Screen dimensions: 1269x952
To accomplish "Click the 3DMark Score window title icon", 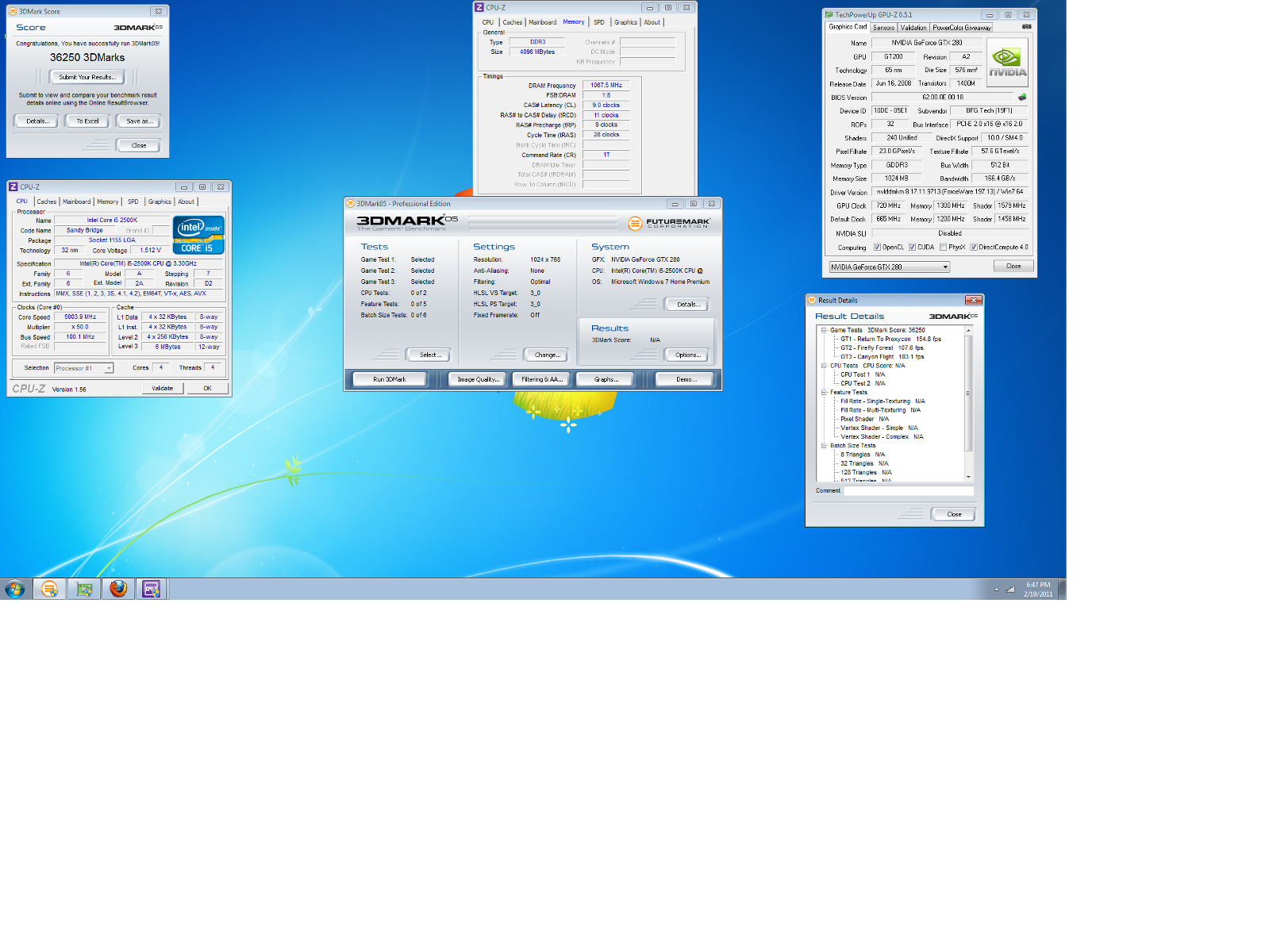I will point(13,11).
